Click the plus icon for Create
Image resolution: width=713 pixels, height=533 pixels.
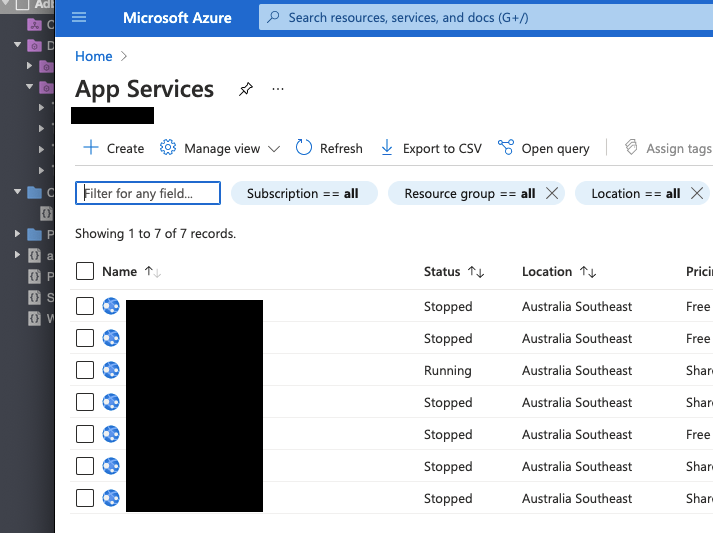[x=91, y=147]
